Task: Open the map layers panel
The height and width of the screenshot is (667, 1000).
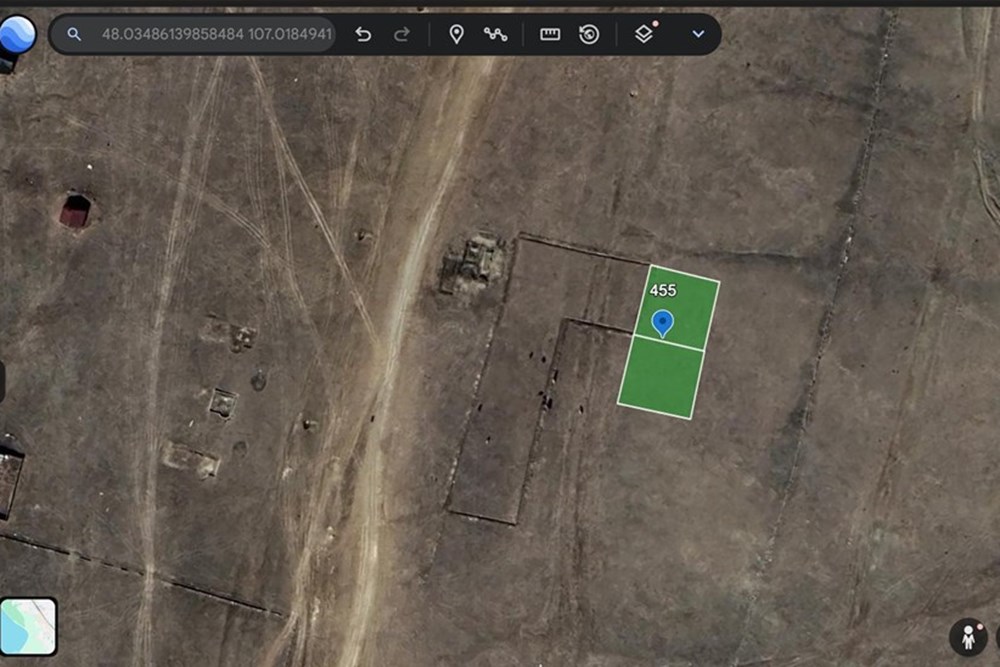Action: [644, 34]
